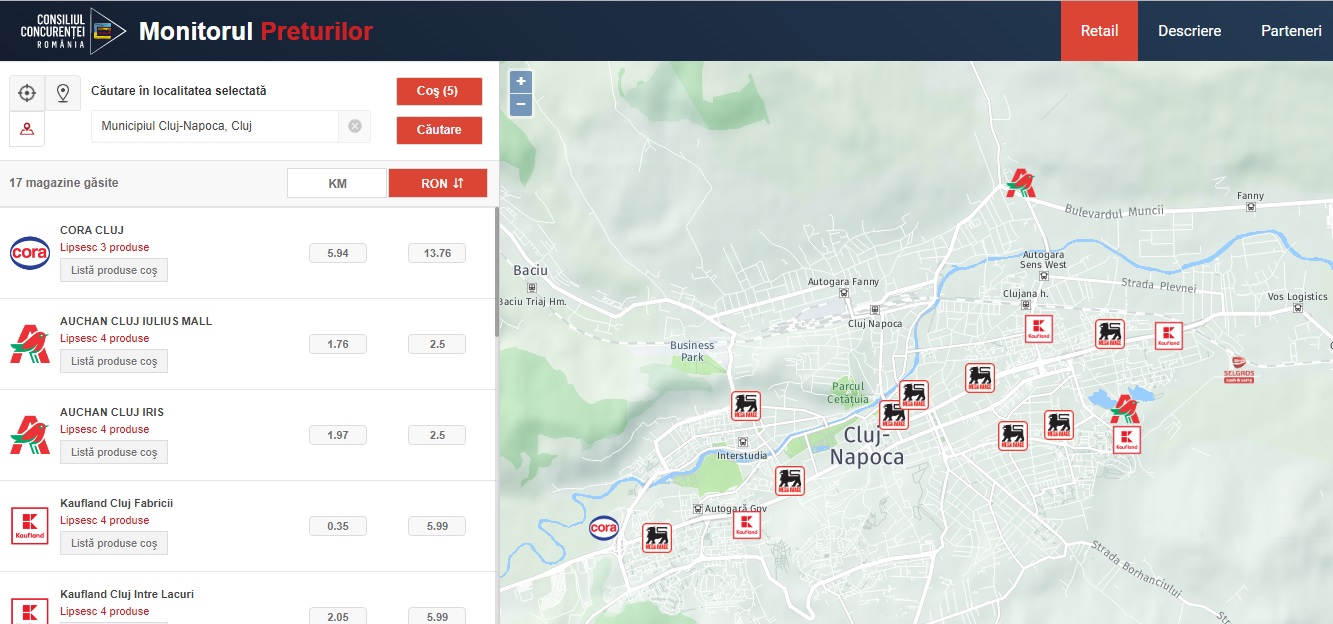Image resolution: width=1333 pixels, height=624 pixels.
Task: Select the Kaufland Cluj Fabricii store name
Action: tap(117, 503)
